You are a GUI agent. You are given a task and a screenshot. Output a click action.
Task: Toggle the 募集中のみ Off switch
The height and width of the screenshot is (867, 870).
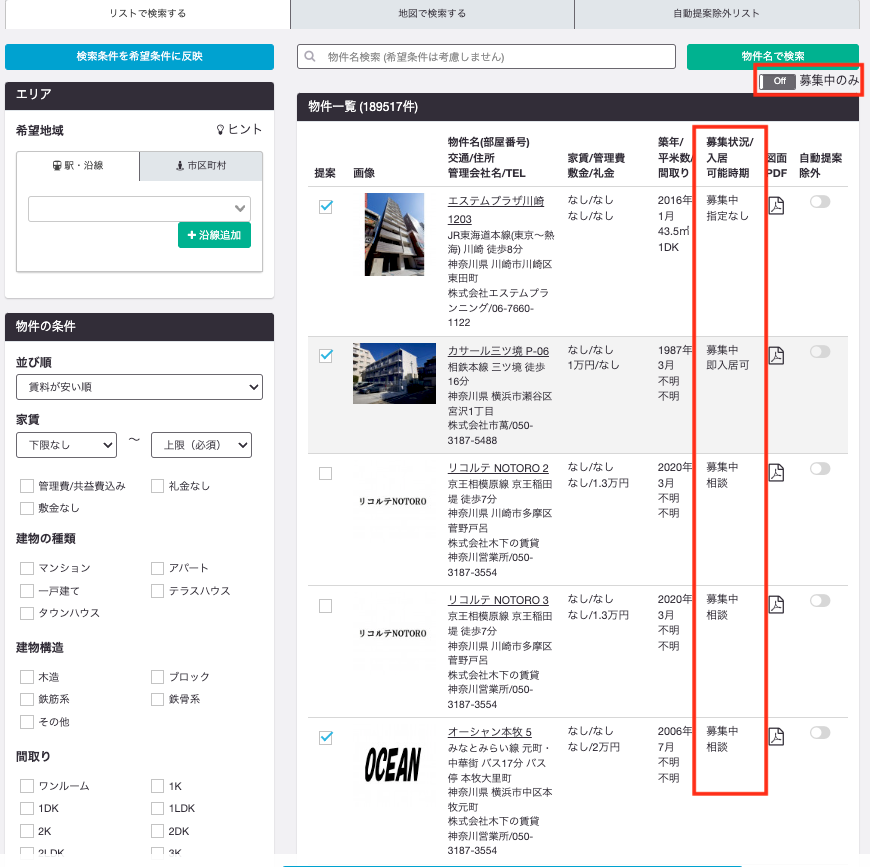777,81
